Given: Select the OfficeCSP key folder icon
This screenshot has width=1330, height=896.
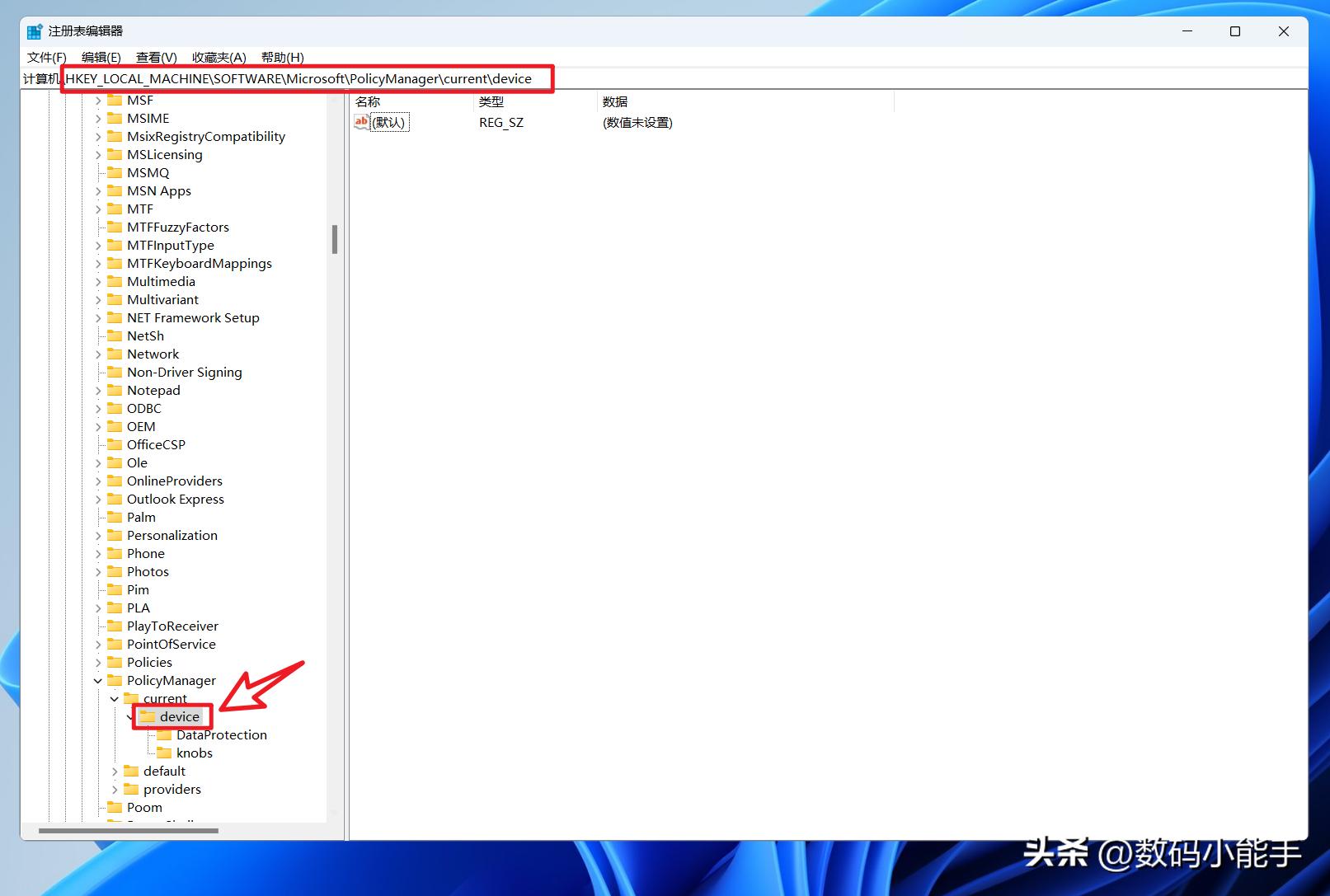Looking at the screenshot, I should (x=115, y=444).
